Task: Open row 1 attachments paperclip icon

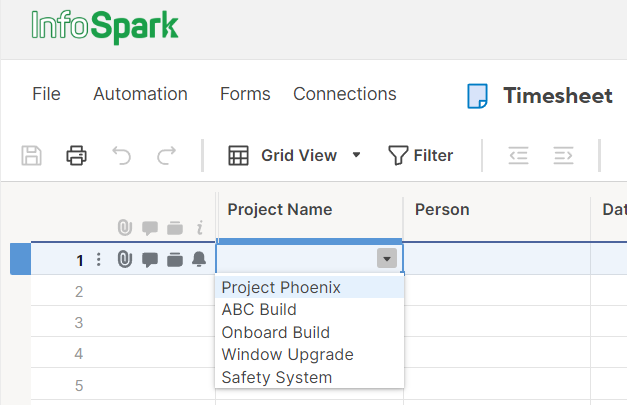Action: (x=125, y=260)
